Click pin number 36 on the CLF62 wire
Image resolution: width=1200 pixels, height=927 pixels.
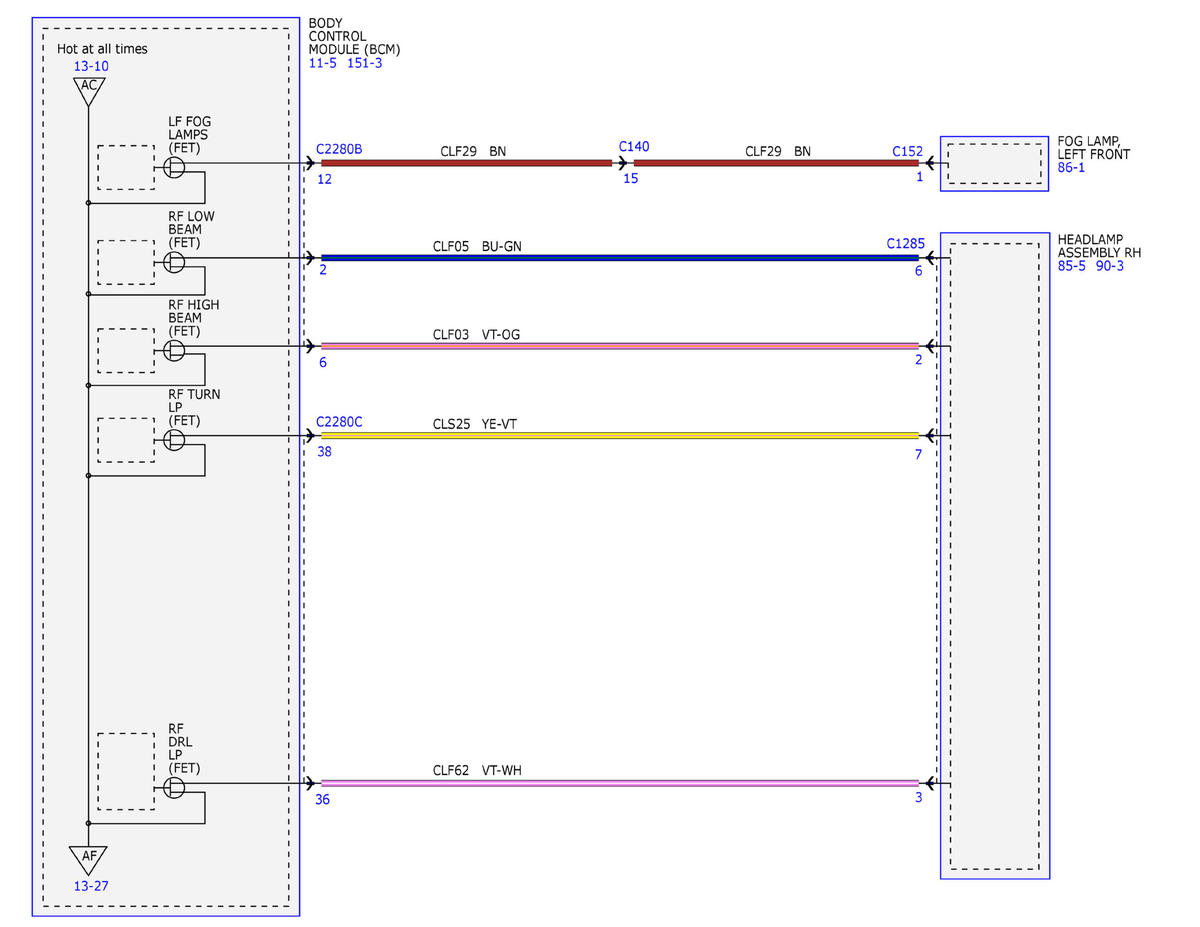tap(322, 800)
